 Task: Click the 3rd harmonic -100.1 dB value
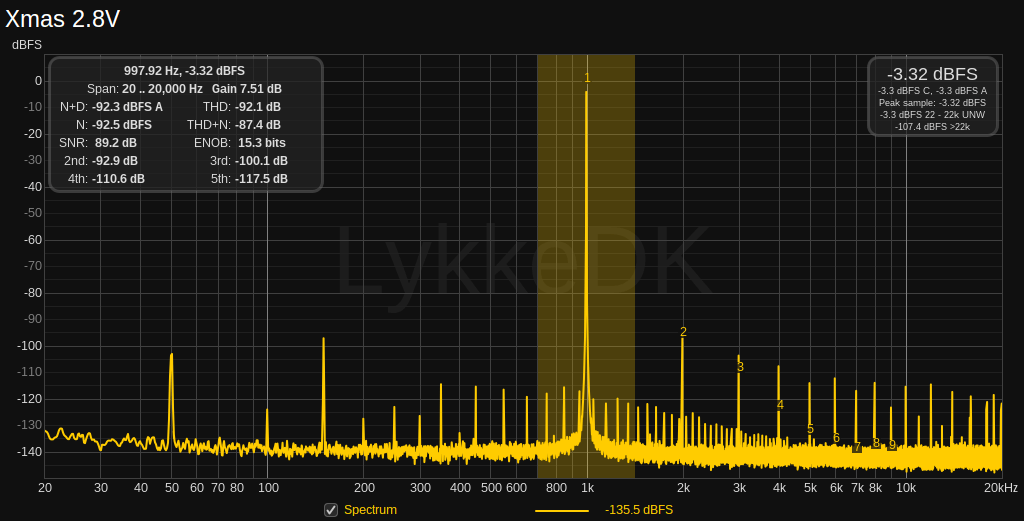click(261, 161)
